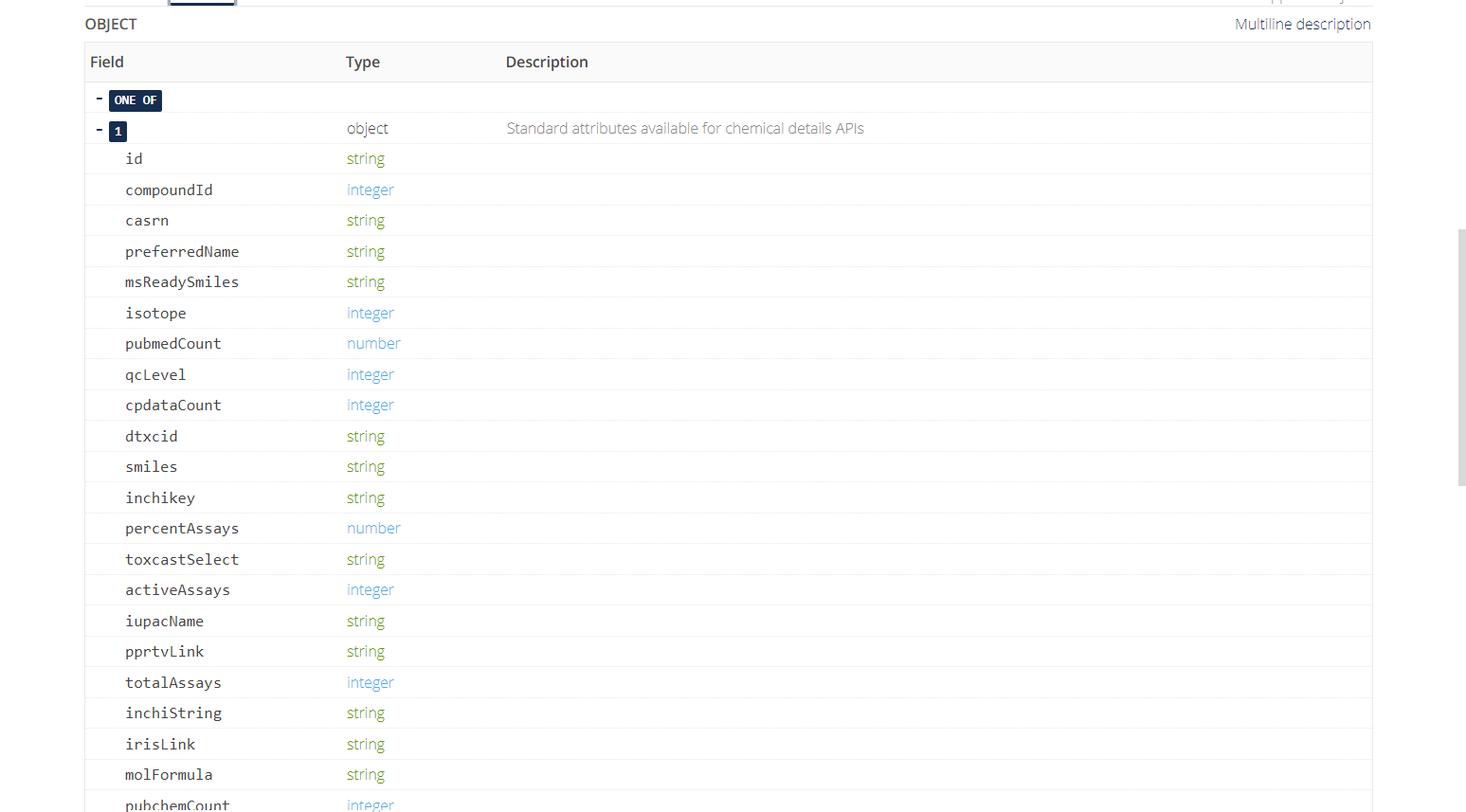Click the irisLink field row
The height and width of the screenshot is (812, 1466).
click(x=160, y=745)
